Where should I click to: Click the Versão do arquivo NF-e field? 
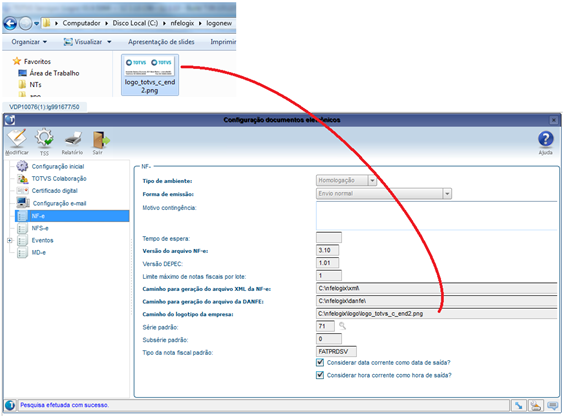tap(327, 250)
